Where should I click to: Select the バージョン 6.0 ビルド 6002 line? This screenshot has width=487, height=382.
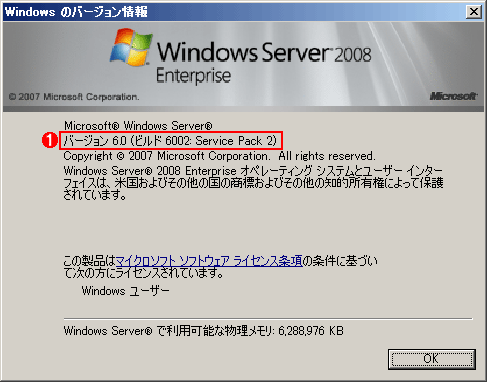tap(170, 141)
